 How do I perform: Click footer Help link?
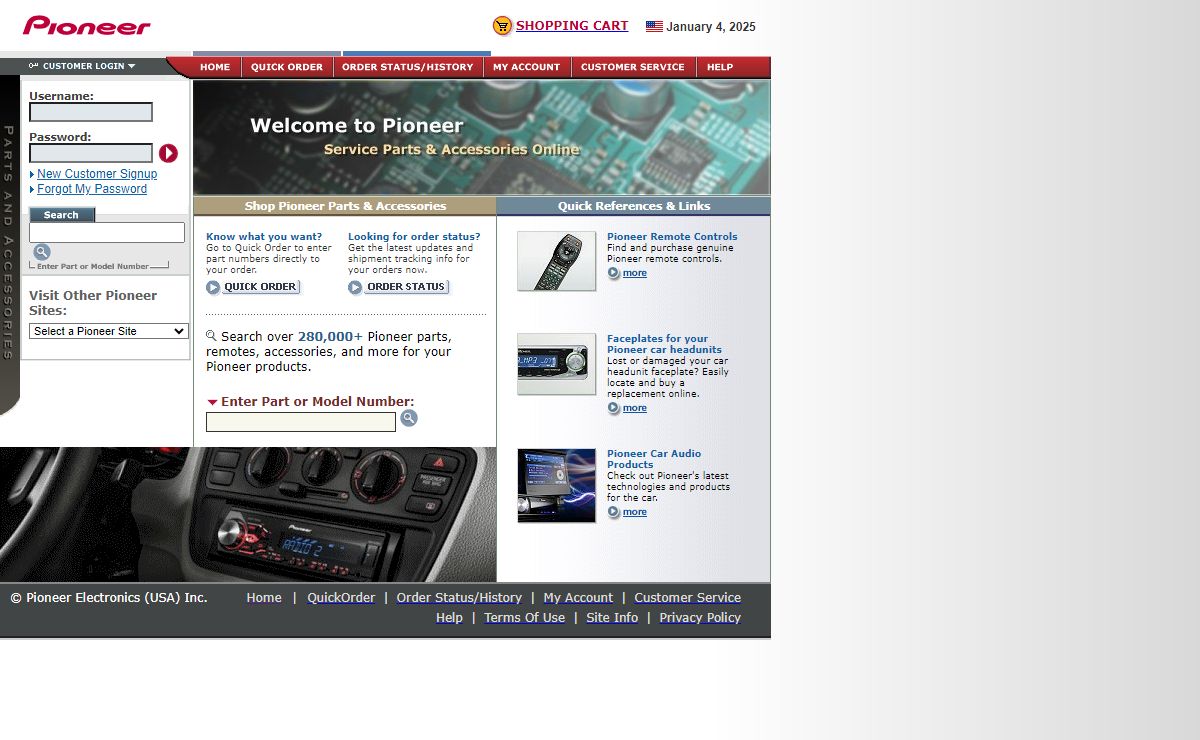click(449, 618)
